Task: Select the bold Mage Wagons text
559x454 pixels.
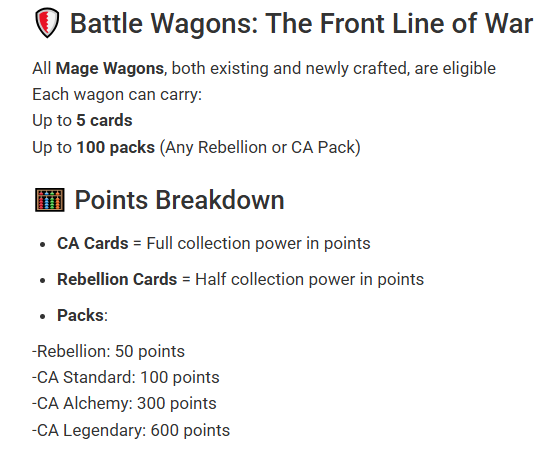Action: coord(110,68)
